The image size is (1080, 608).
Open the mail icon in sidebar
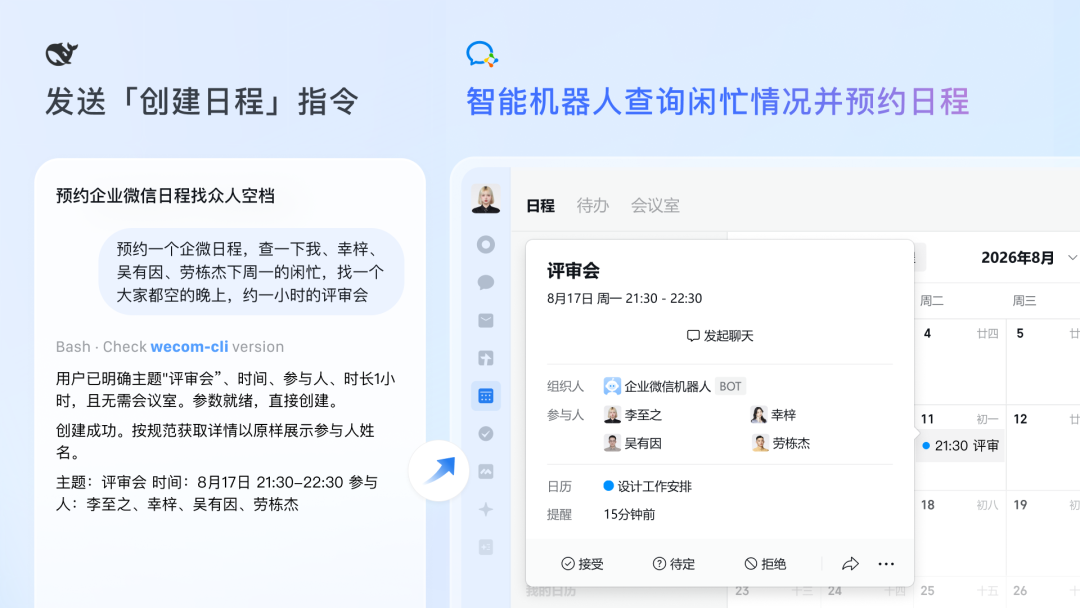(x=486, y=320)
